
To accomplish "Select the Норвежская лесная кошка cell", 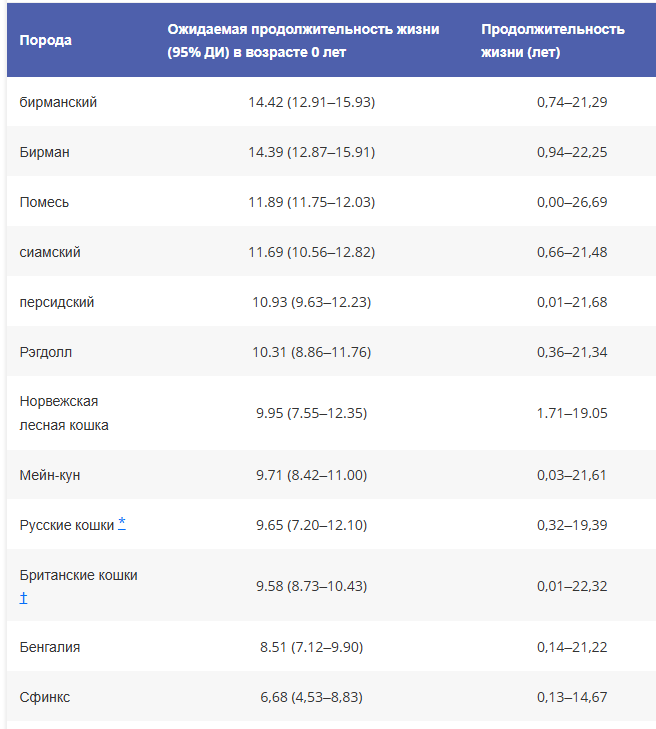I will pyautogui.click(x=64, y=413).
